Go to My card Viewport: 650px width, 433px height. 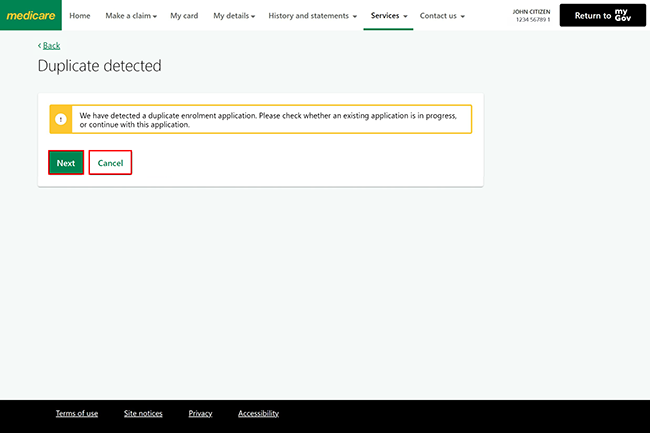(x=184, y=16)
